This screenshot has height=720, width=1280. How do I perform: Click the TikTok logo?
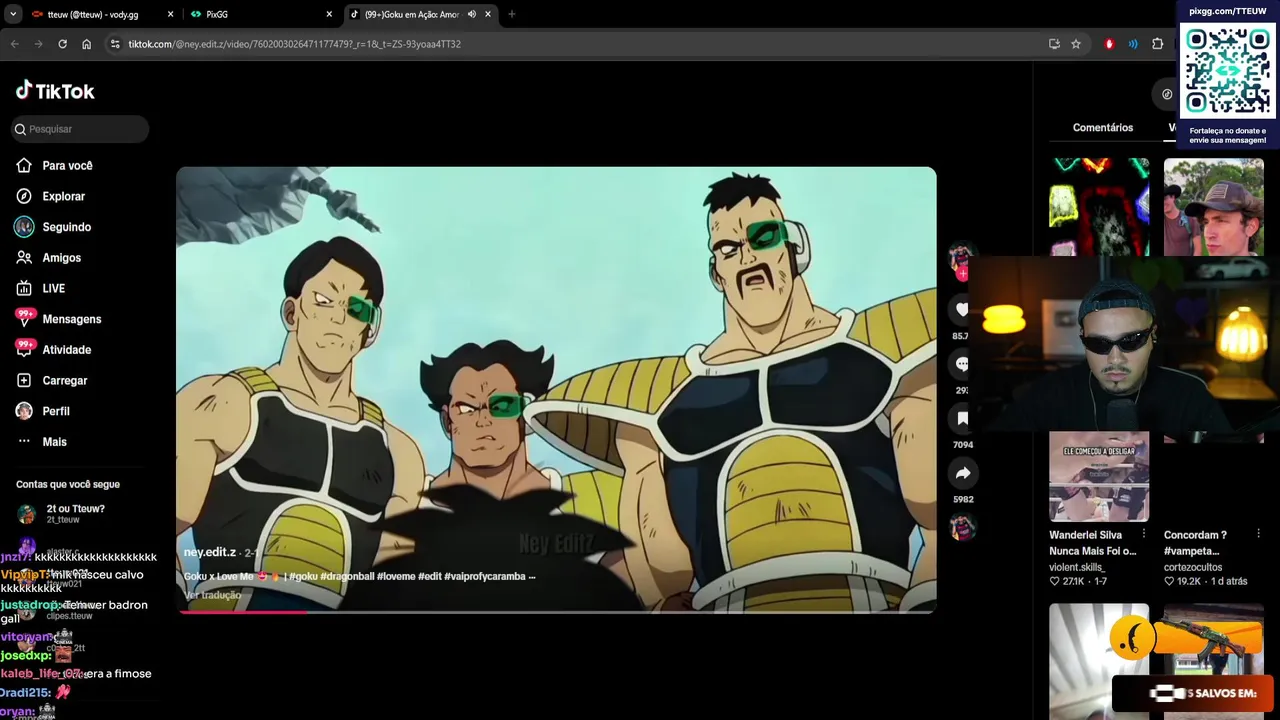[x=55, y=91]
